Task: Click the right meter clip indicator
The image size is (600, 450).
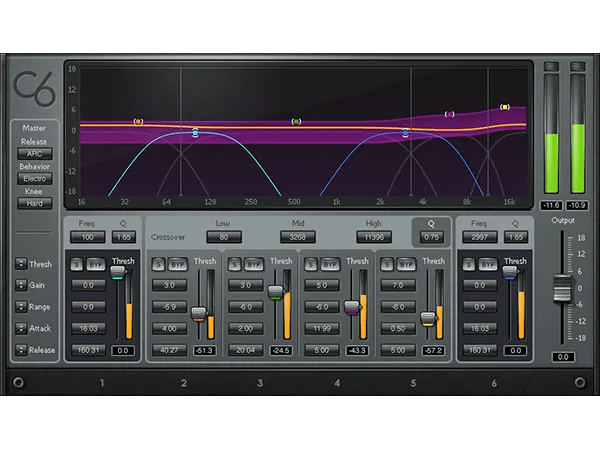Action: (x=577, y=66)
